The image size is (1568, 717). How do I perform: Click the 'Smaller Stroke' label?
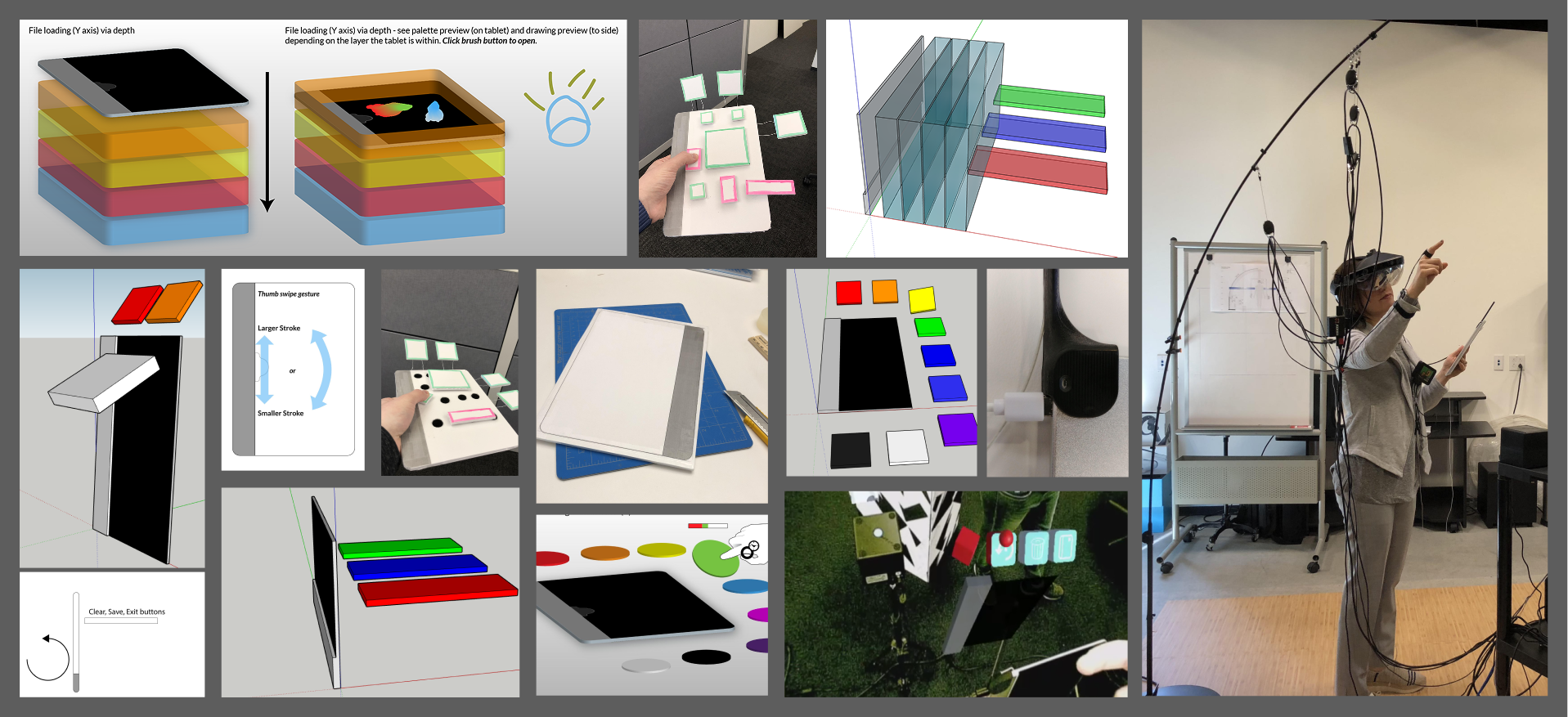(x=281, y=413)
